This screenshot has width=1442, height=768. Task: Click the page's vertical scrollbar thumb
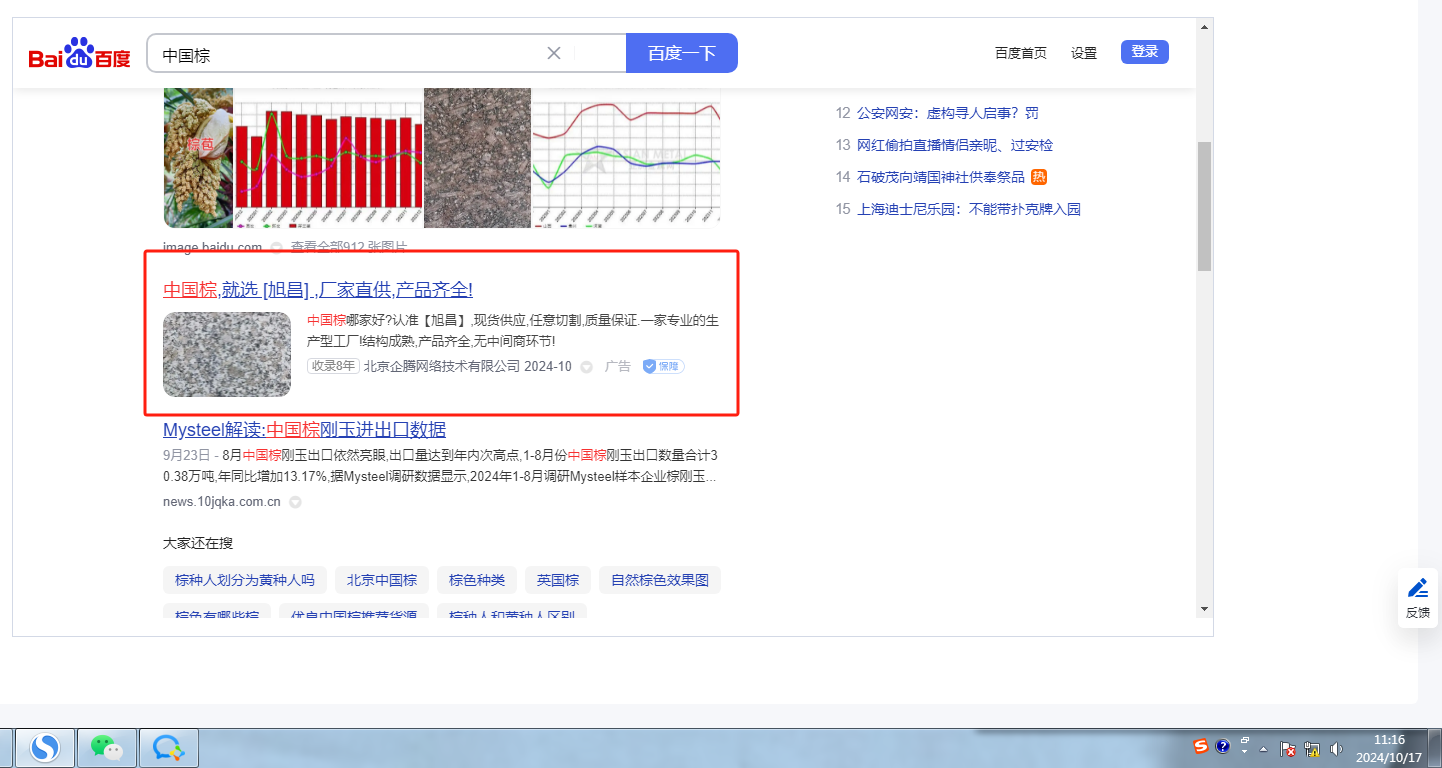click(x=1204, y=205)
